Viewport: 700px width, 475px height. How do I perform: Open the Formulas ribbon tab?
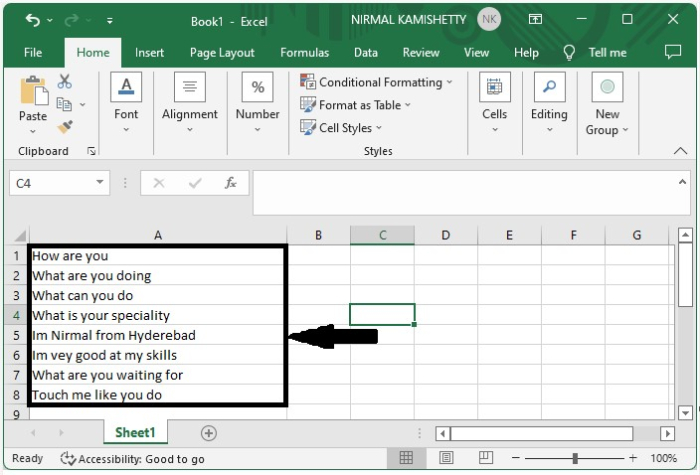point(304,53)
